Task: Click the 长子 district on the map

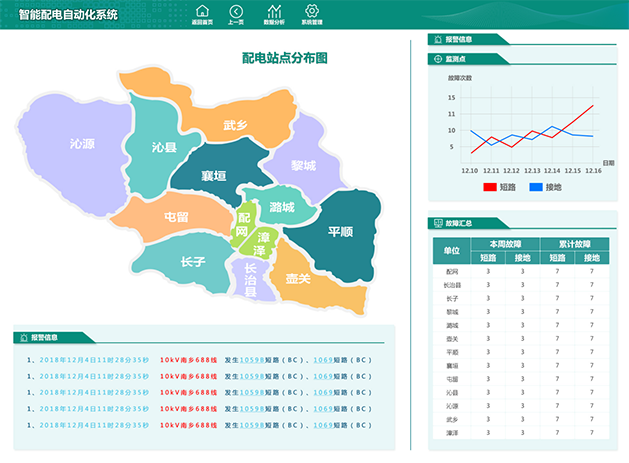Action: point(192,262)
